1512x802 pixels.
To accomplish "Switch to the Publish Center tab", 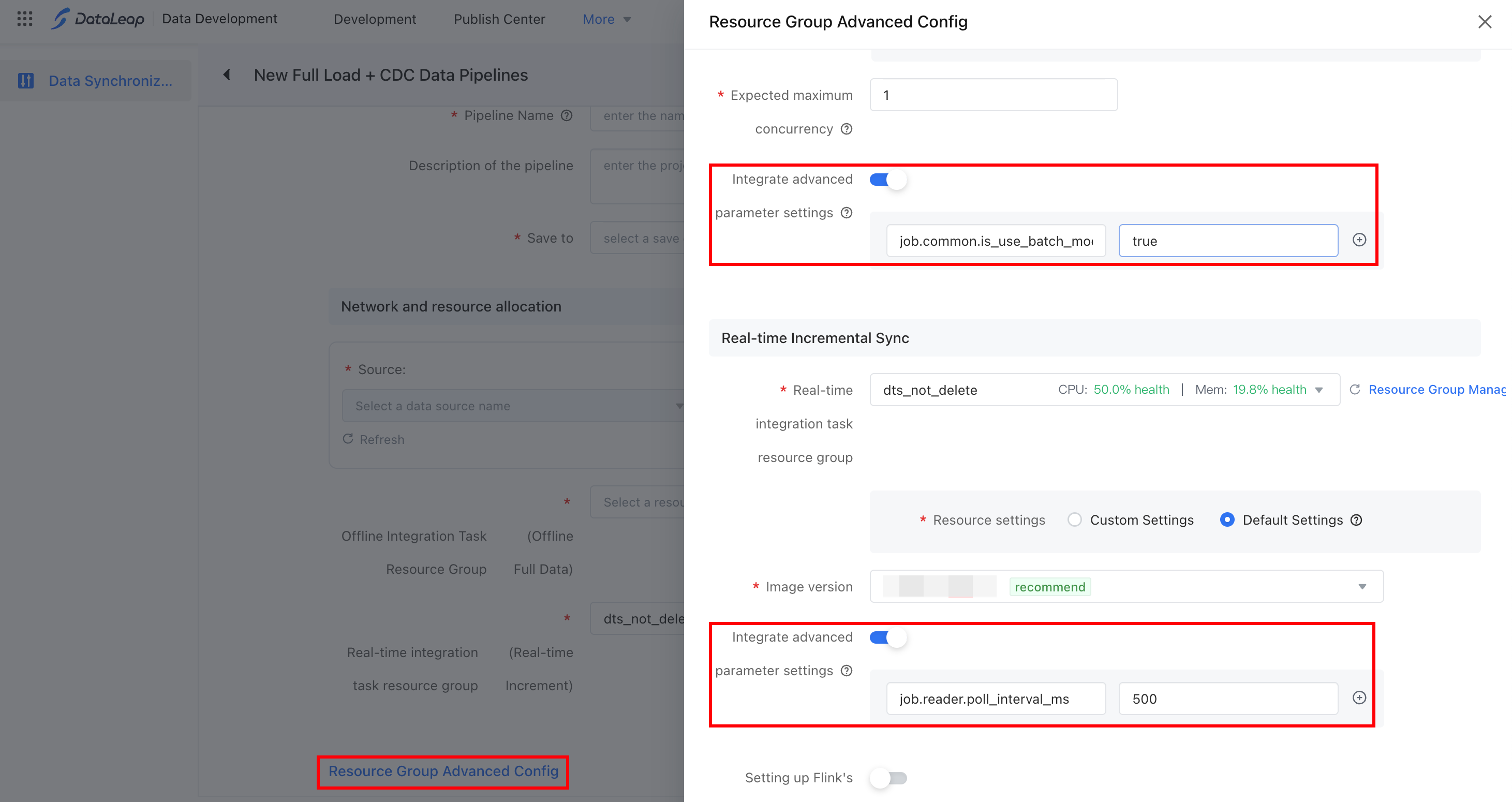I will coord(499,19).
